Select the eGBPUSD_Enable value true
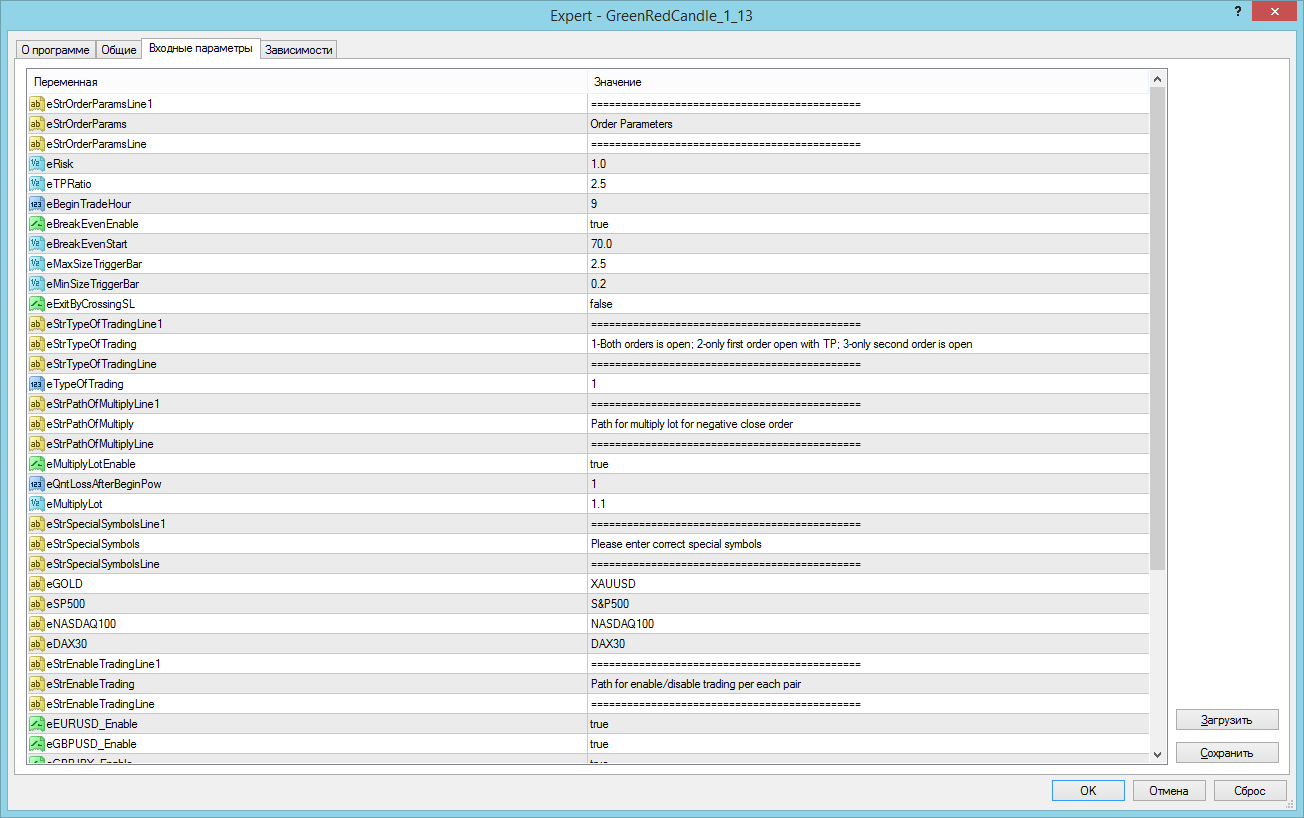 pyautogui.click(x=599, y=744)
